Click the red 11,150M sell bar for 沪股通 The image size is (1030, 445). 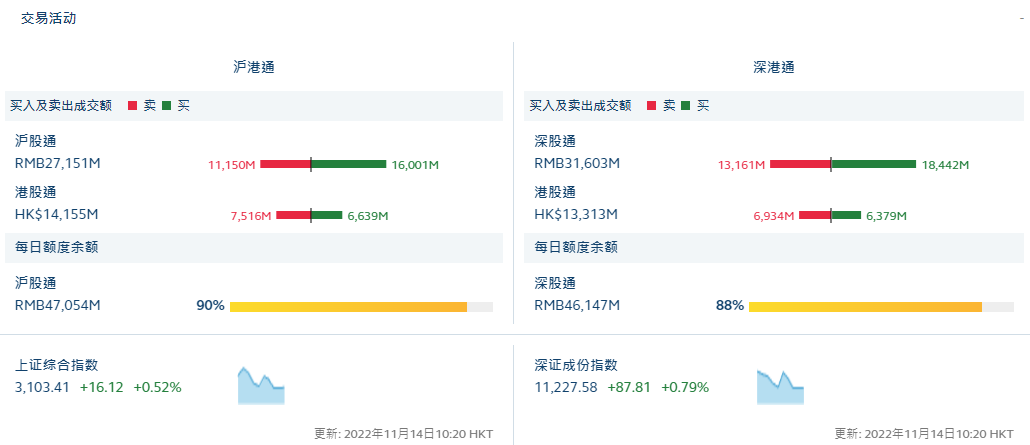pos(285,164)
